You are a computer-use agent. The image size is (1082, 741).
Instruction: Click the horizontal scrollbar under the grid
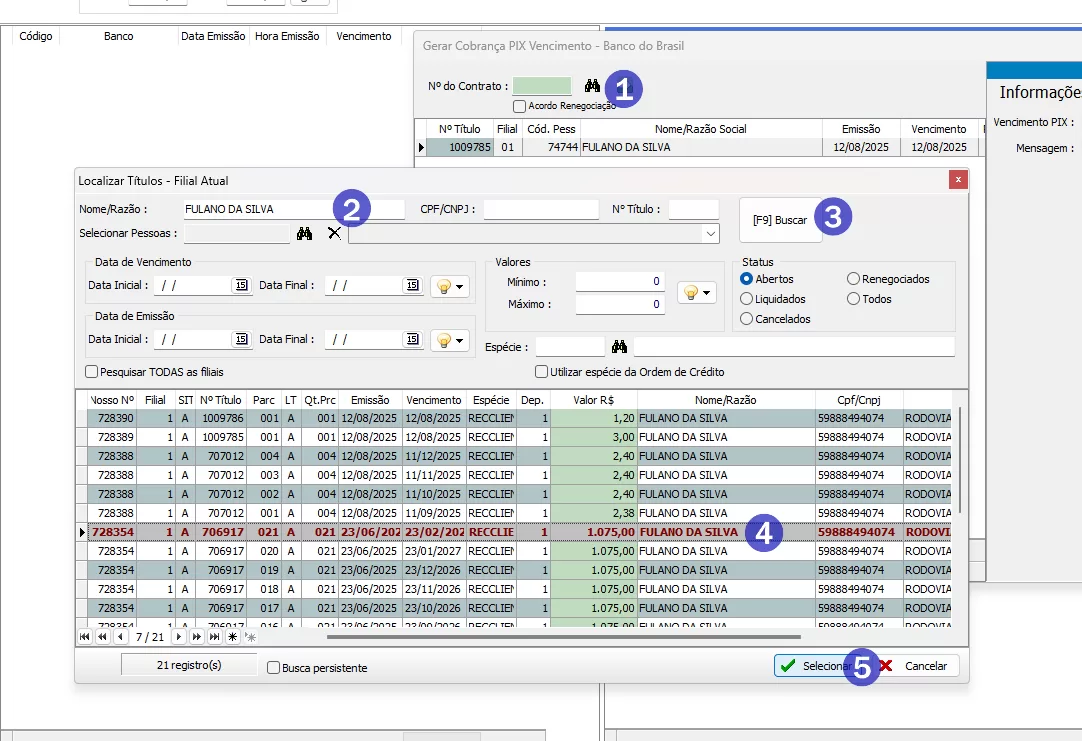(563, 637)
